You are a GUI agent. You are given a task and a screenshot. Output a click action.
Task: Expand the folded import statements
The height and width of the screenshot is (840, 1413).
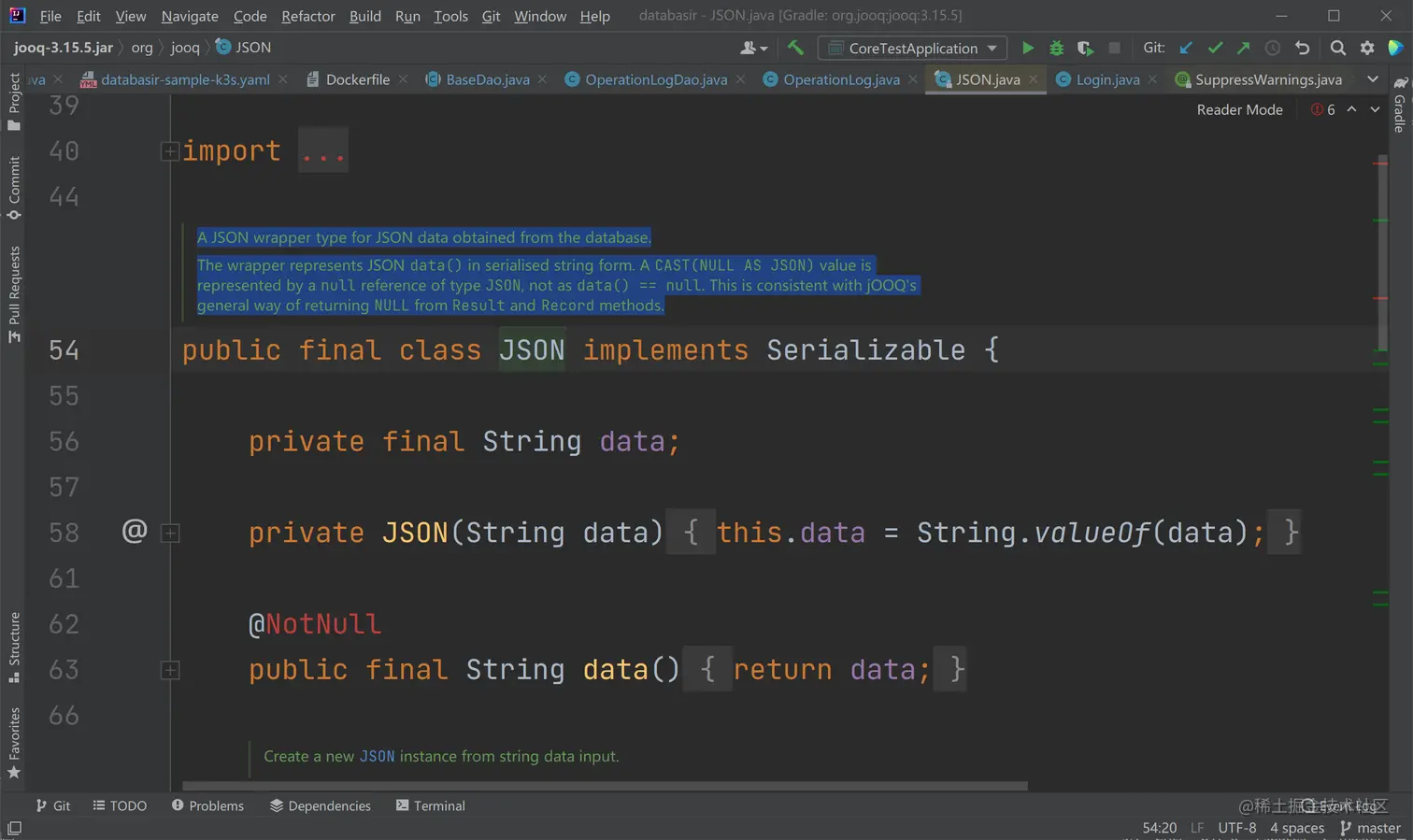169,151
